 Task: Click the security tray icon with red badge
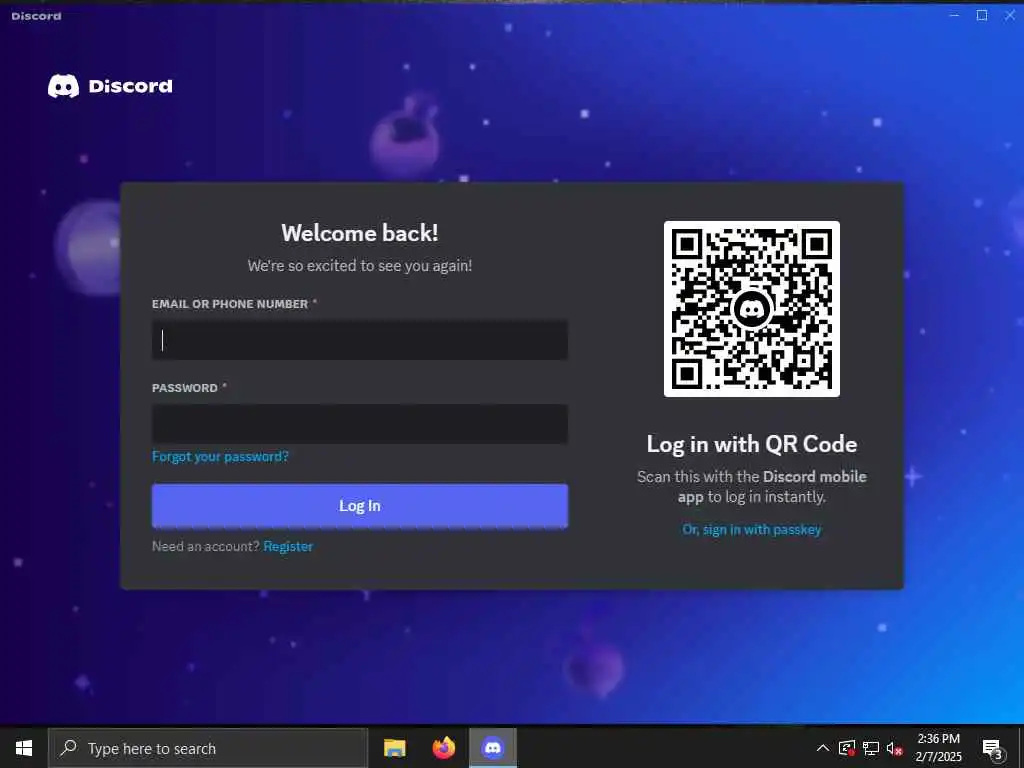[847, 748]
